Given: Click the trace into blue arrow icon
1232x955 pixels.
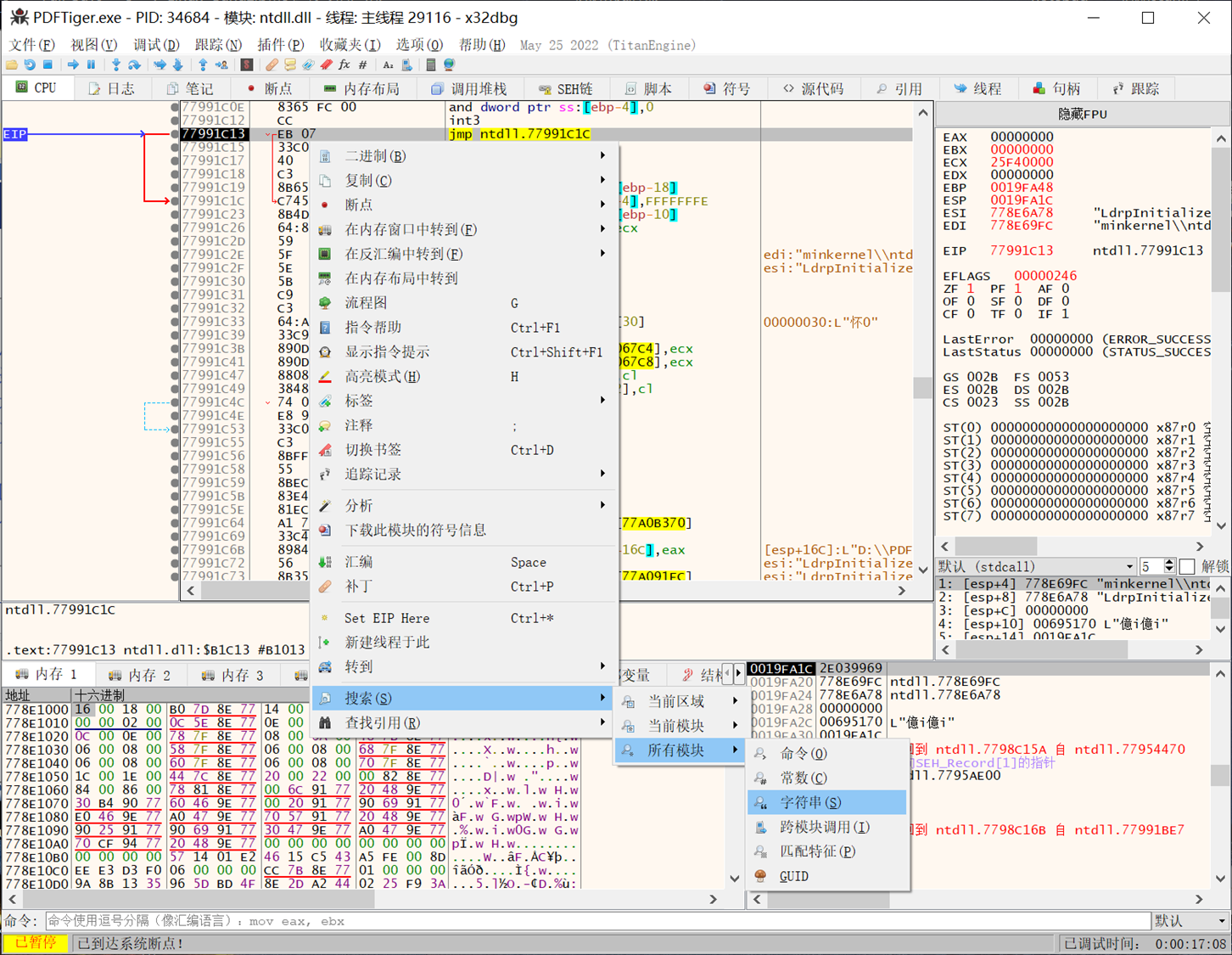Looking at the screenshot, I should (160, 65).
